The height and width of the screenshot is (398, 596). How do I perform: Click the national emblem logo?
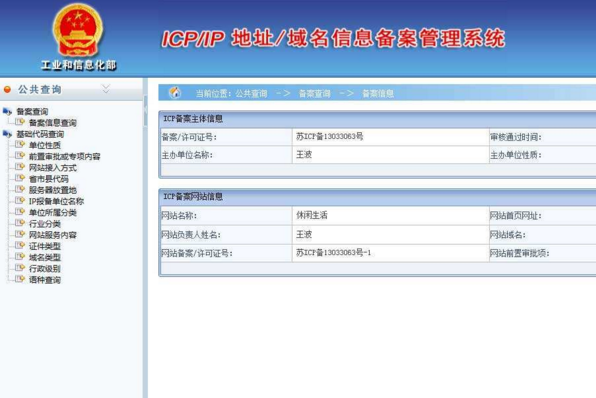[78, 30]
